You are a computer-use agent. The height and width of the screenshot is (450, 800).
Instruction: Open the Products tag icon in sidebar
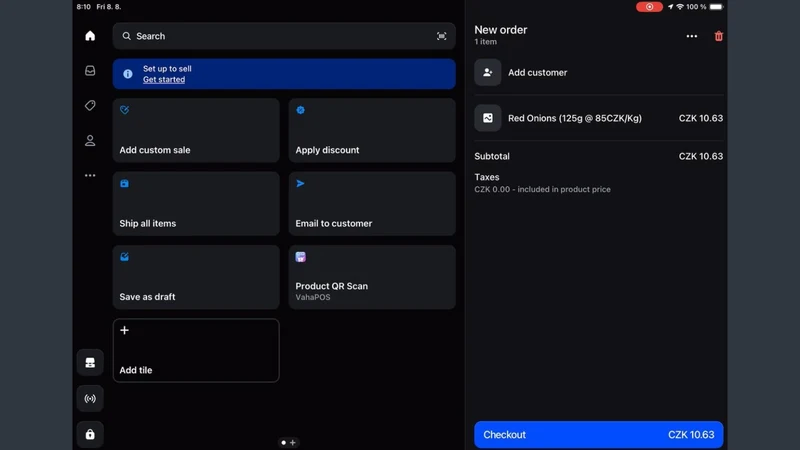[90, 105]
